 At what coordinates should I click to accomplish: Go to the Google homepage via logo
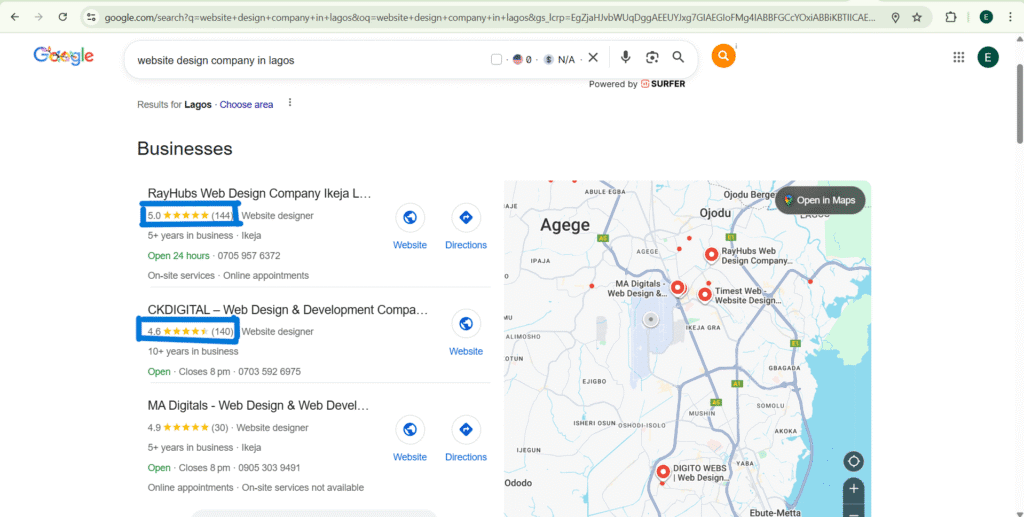click(x=63, y=57)
